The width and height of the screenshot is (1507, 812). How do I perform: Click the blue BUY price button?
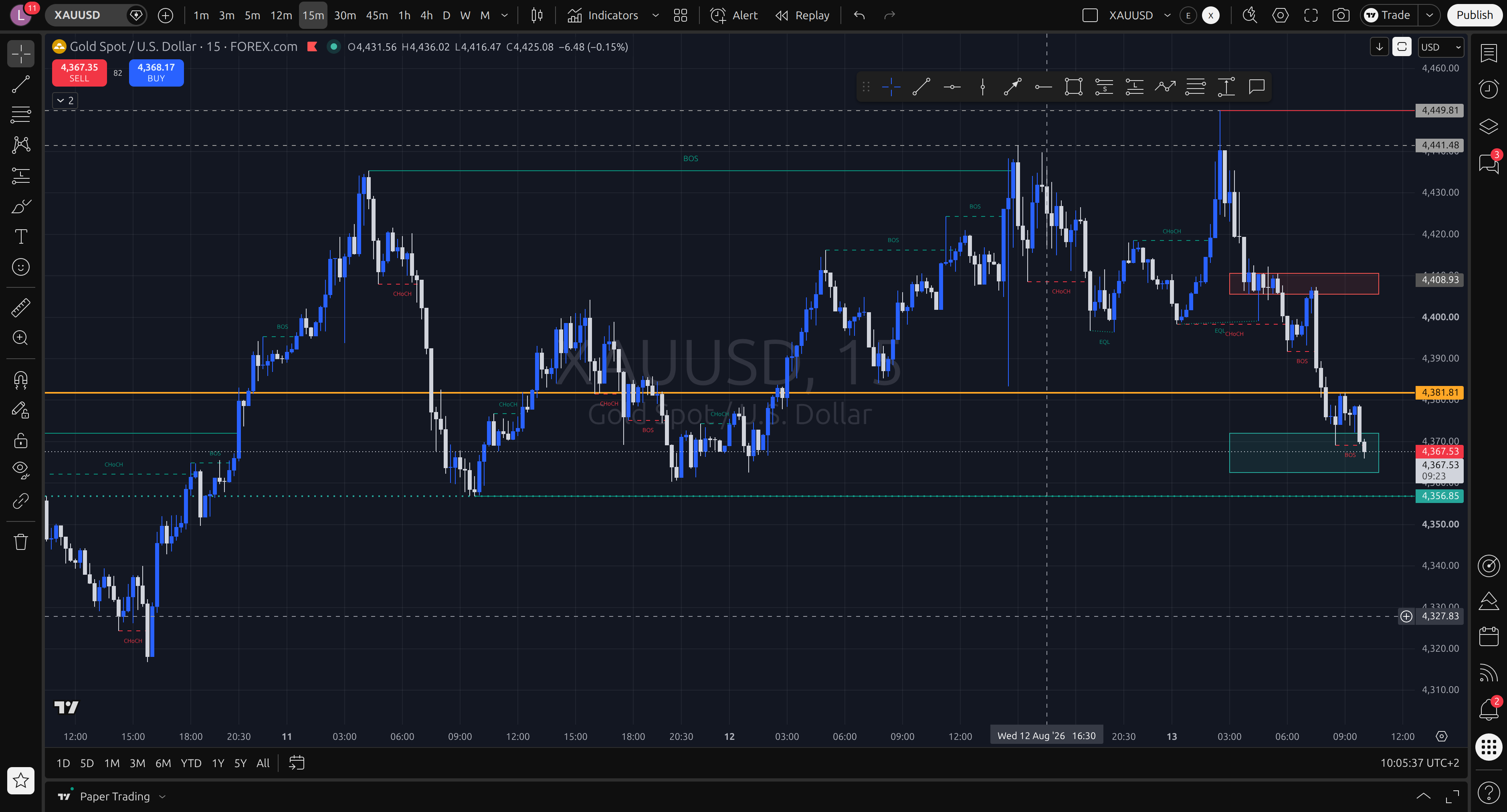(x=156, y=73)
